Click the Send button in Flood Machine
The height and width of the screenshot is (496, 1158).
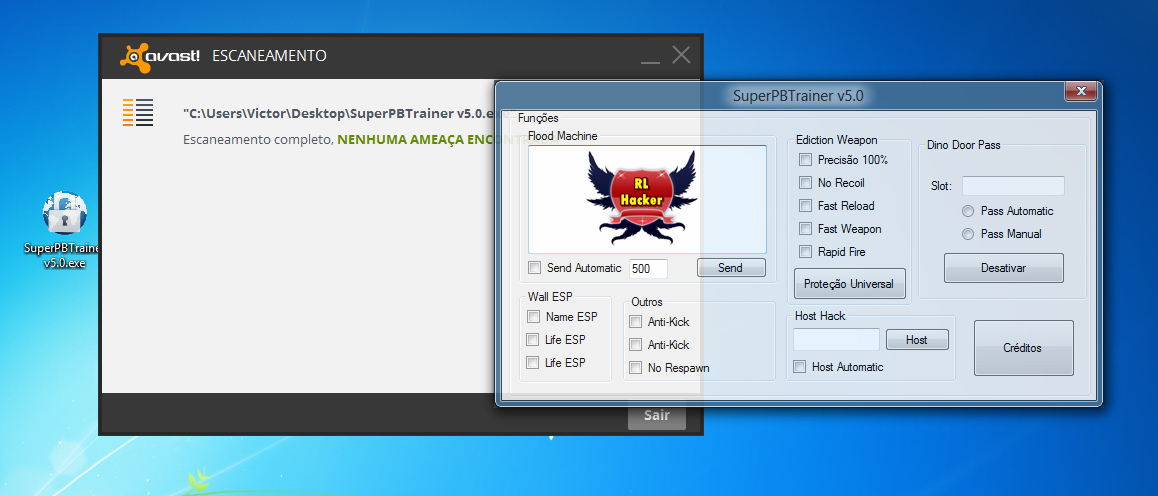tap(731, 268)
